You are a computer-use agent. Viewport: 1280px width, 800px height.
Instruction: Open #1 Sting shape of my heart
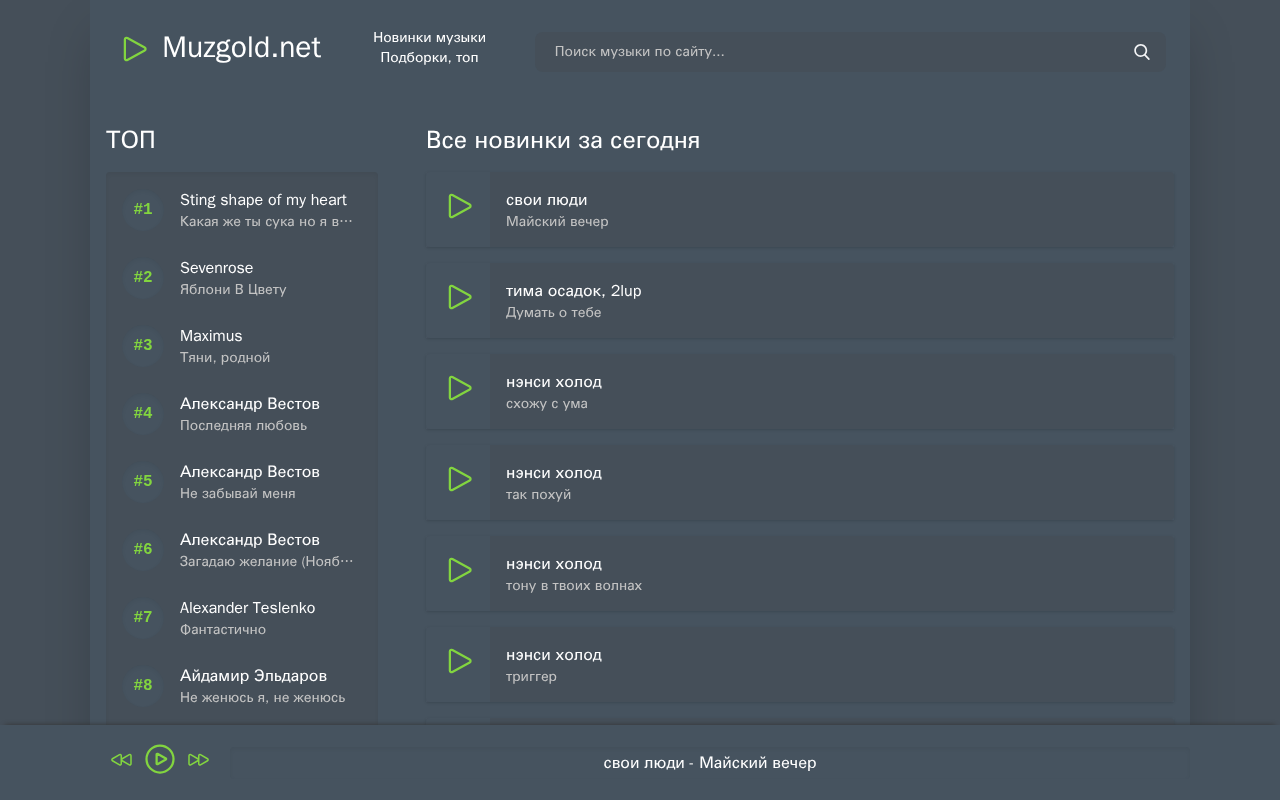(x=242, y=209)
